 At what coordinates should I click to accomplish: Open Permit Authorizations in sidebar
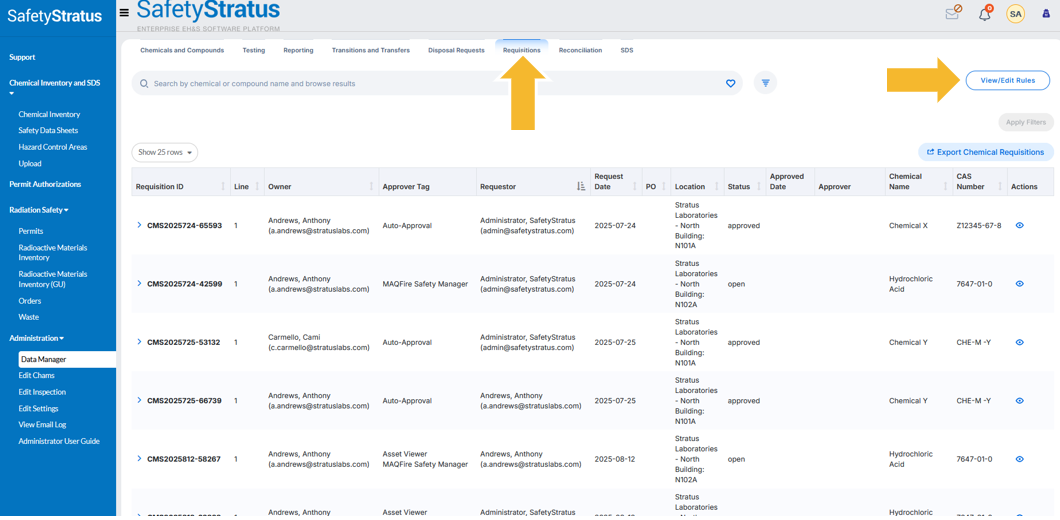45,184
